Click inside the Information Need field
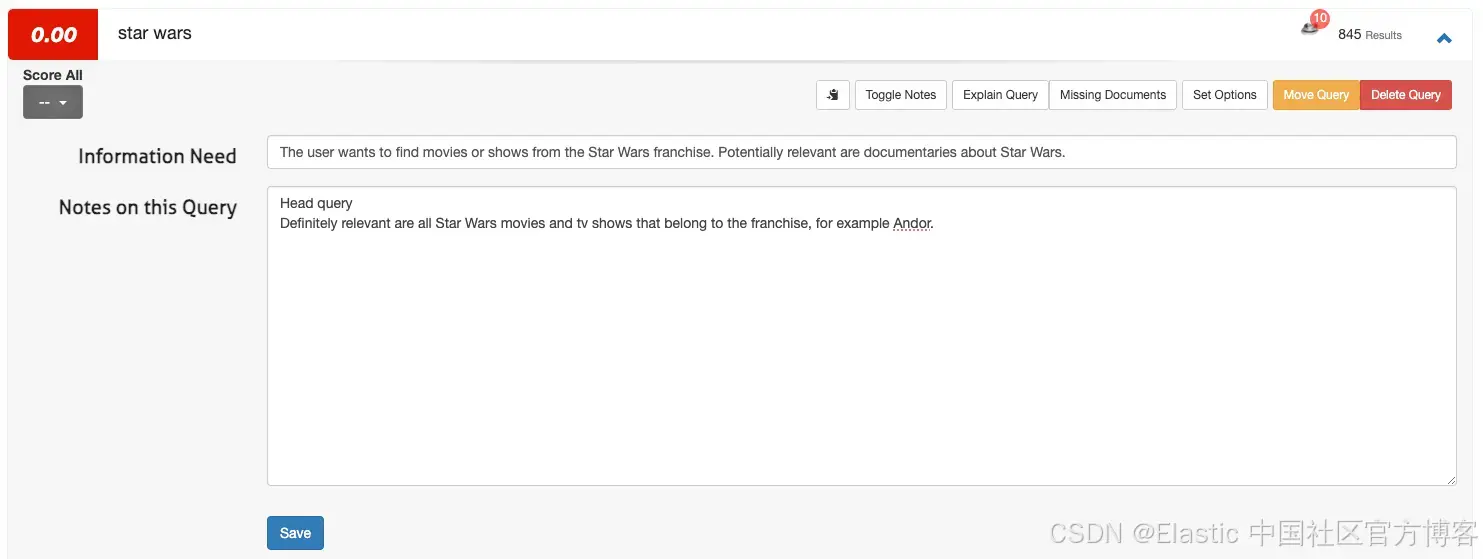The image size is (1483, 559). coord(861,152)
